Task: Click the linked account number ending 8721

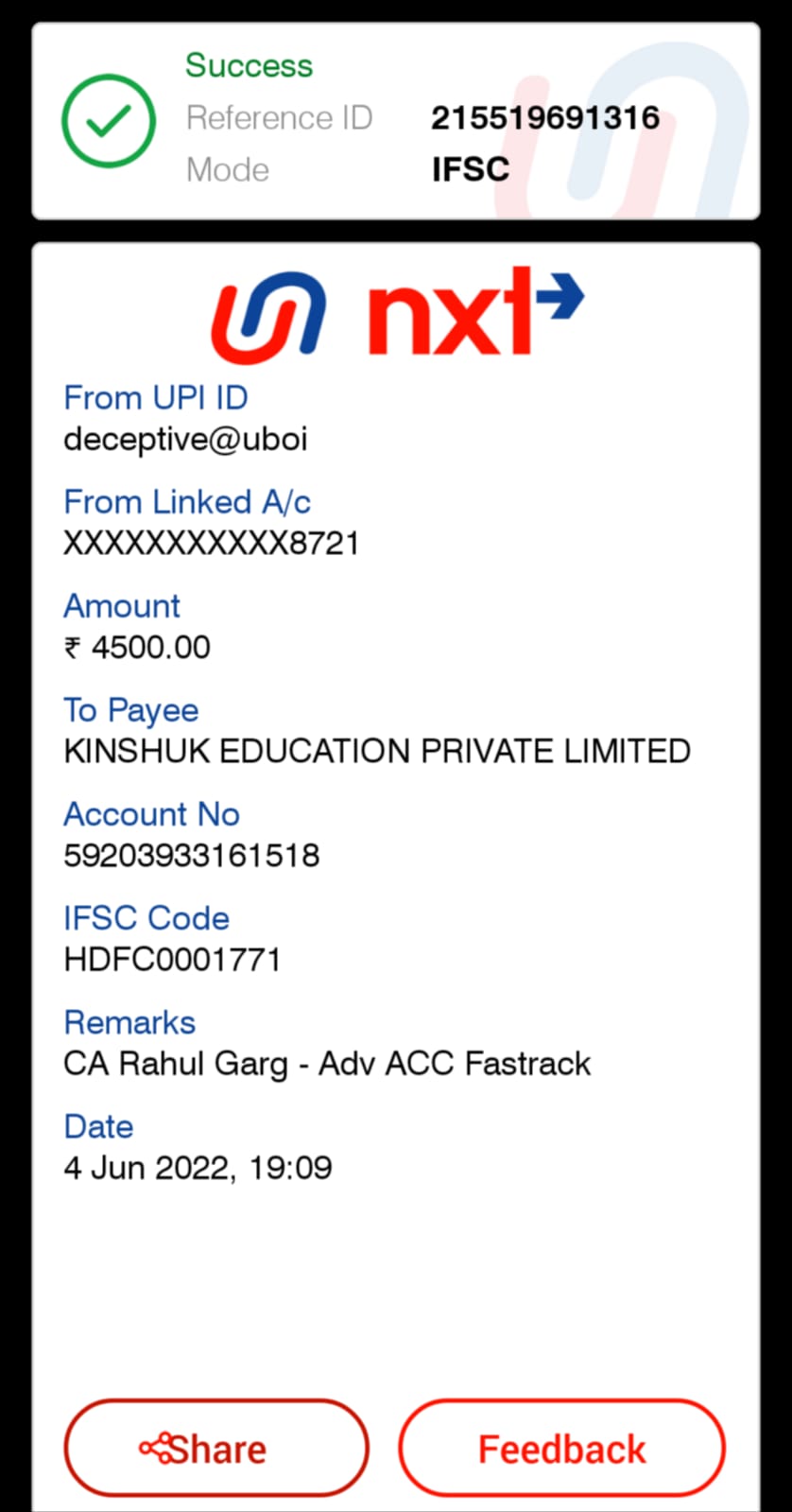Action: coord(211,544)
